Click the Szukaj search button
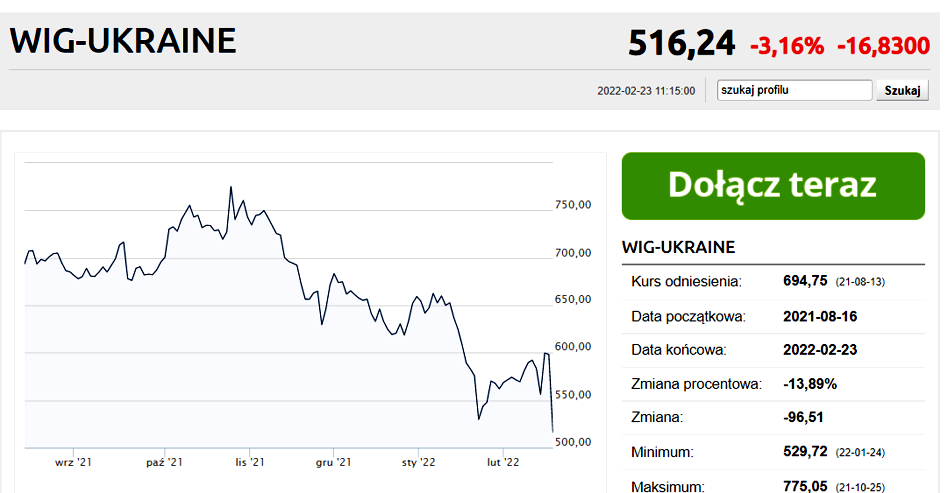Screen dimensions: 948x493 pos(902,90)
